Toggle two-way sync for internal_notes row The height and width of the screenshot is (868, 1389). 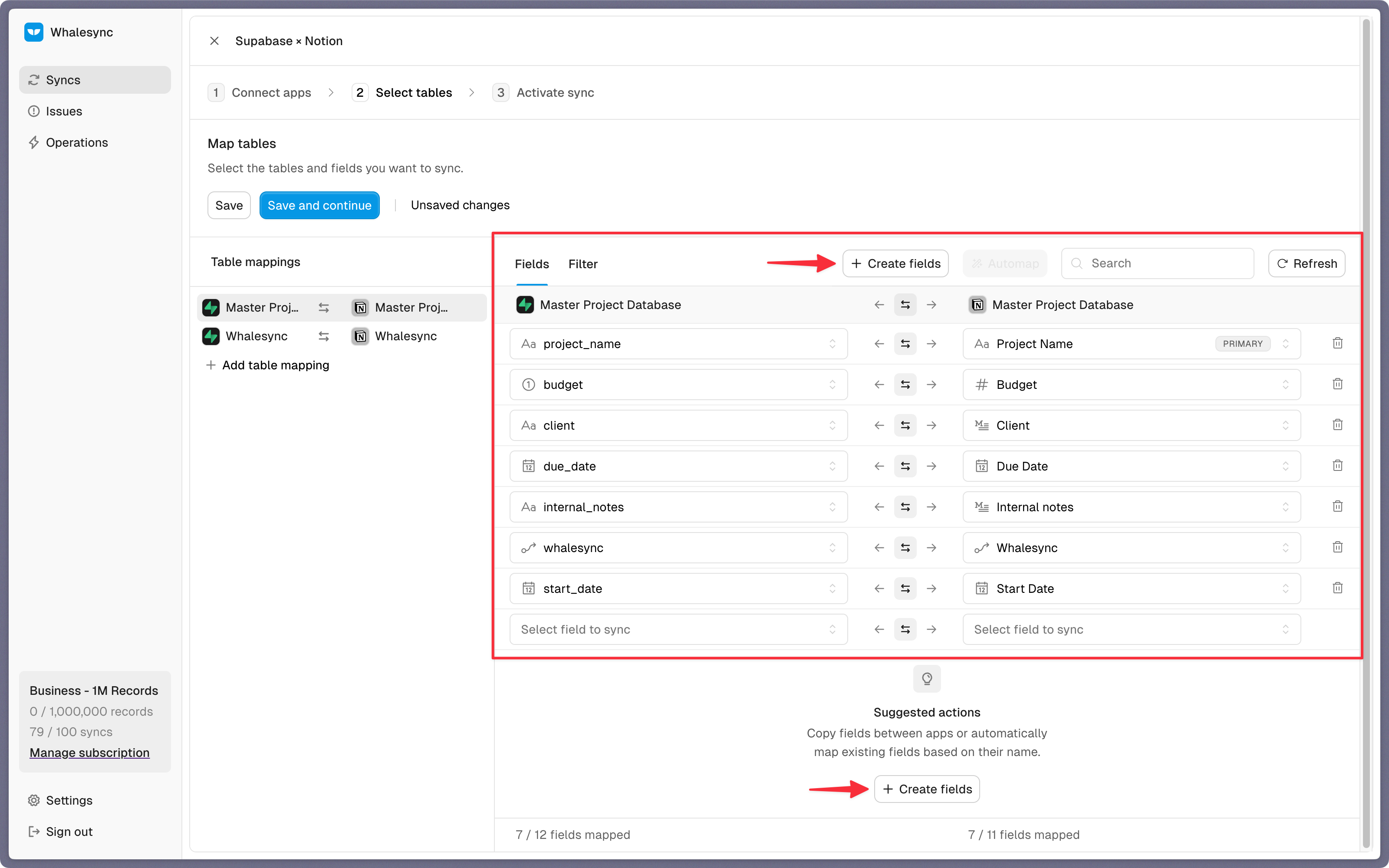coord(905,507)
